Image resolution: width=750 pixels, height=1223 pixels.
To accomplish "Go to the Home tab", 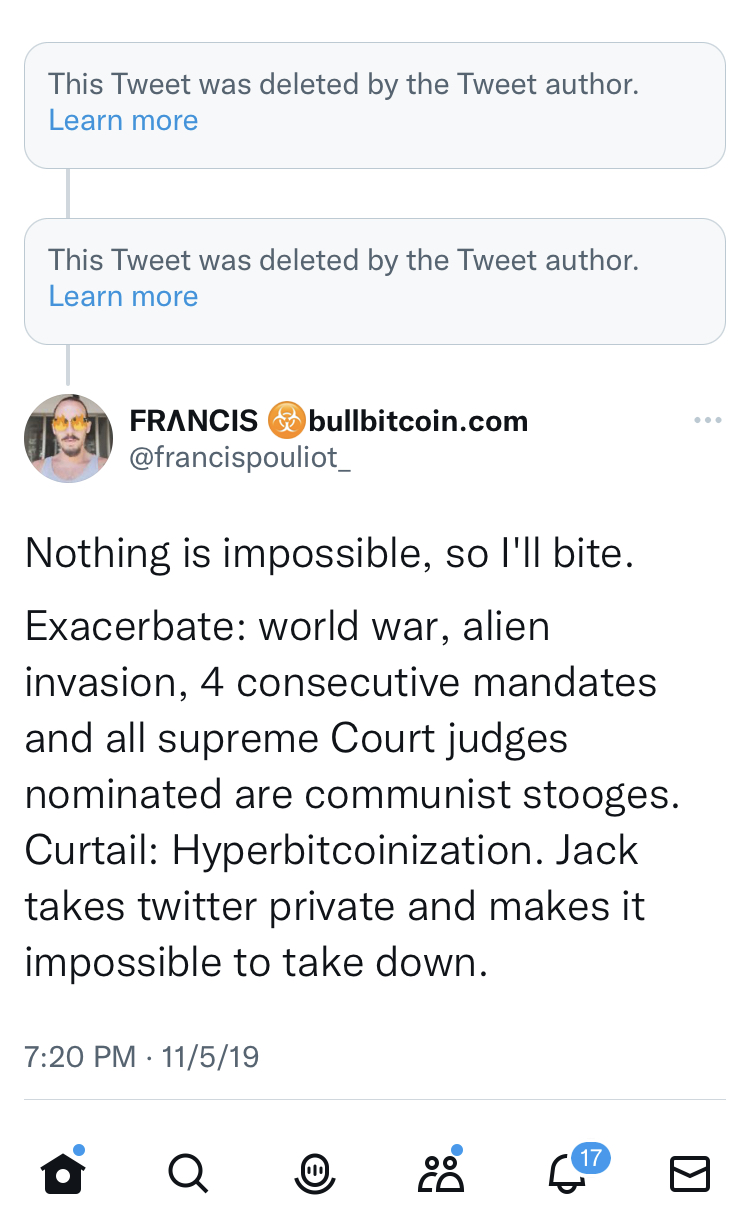I will [63, 1172].
